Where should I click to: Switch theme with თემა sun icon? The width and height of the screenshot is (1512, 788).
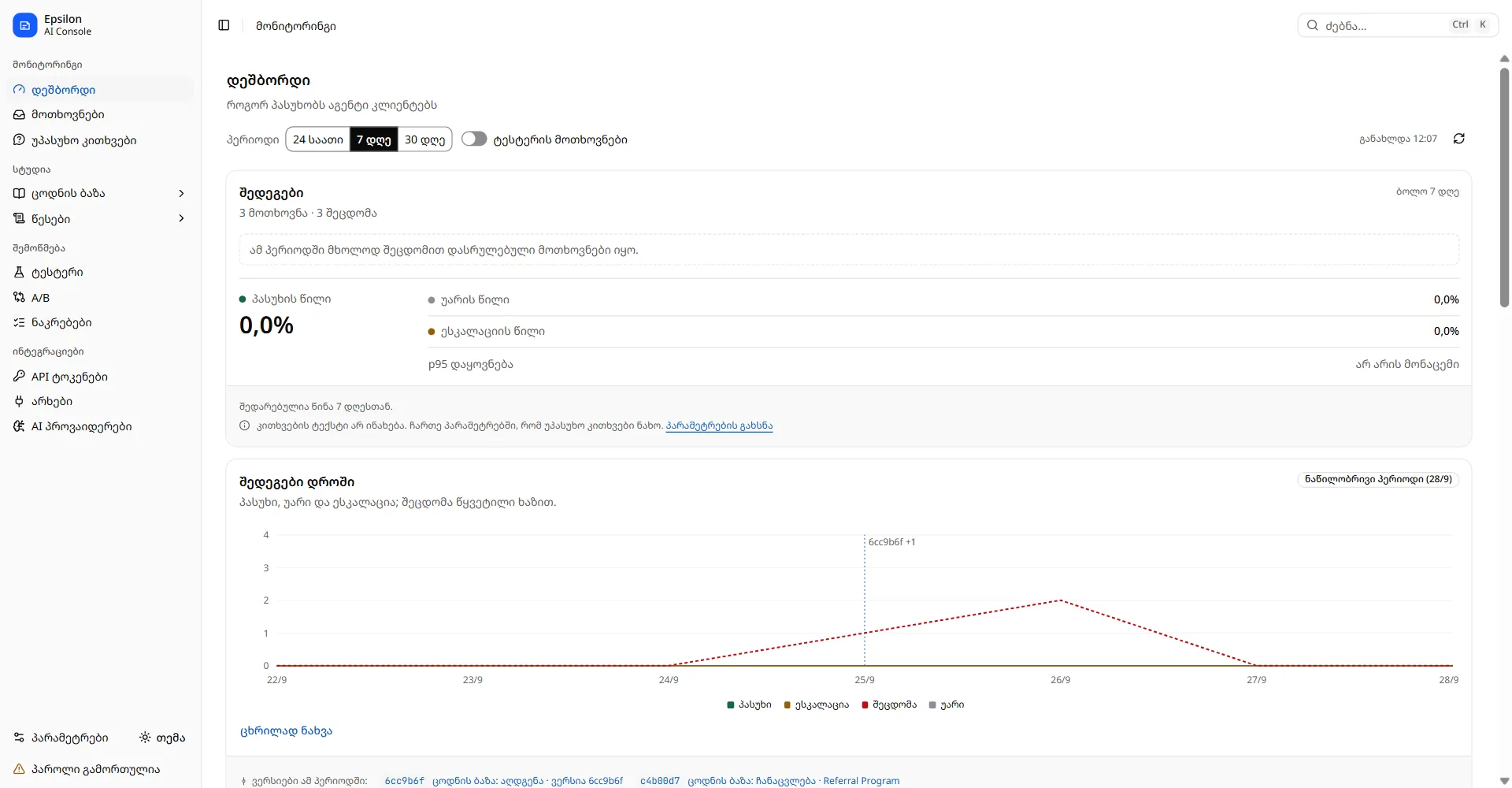click(x=145, y=738)
